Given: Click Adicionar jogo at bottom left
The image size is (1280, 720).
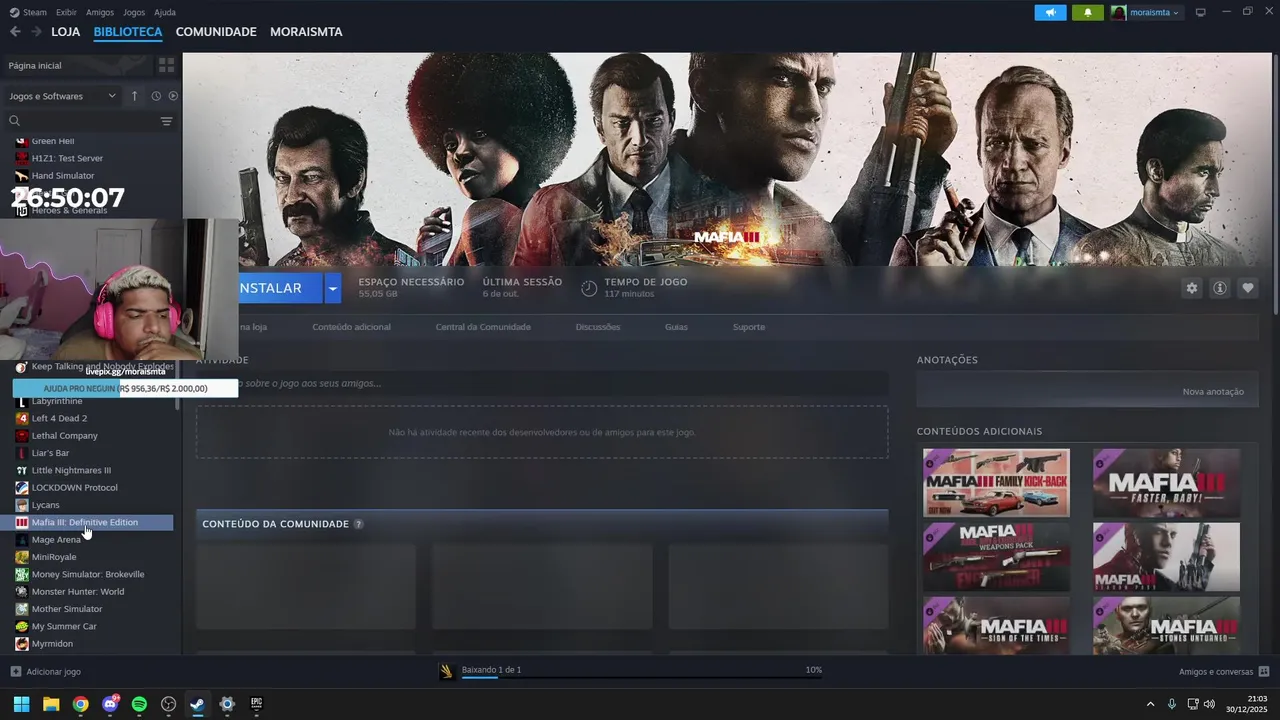Looking at the screenshot, I should [x=45, y=672].
